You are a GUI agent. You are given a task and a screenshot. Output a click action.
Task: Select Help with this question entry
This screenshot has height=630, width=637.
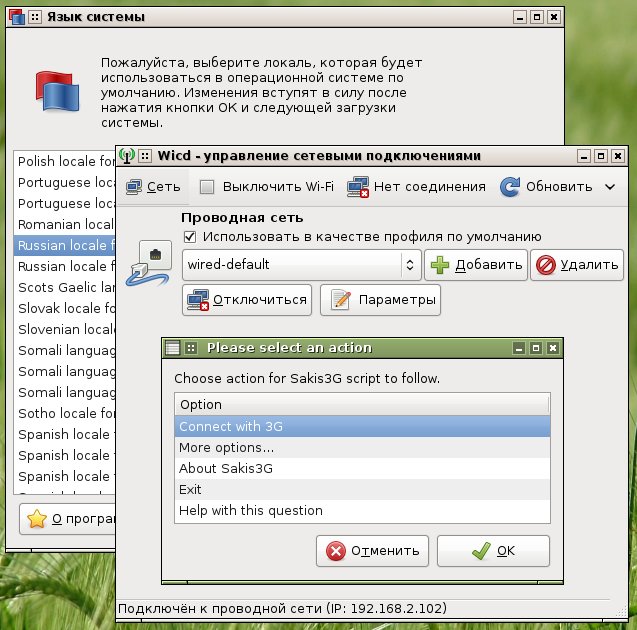(362, 511)
